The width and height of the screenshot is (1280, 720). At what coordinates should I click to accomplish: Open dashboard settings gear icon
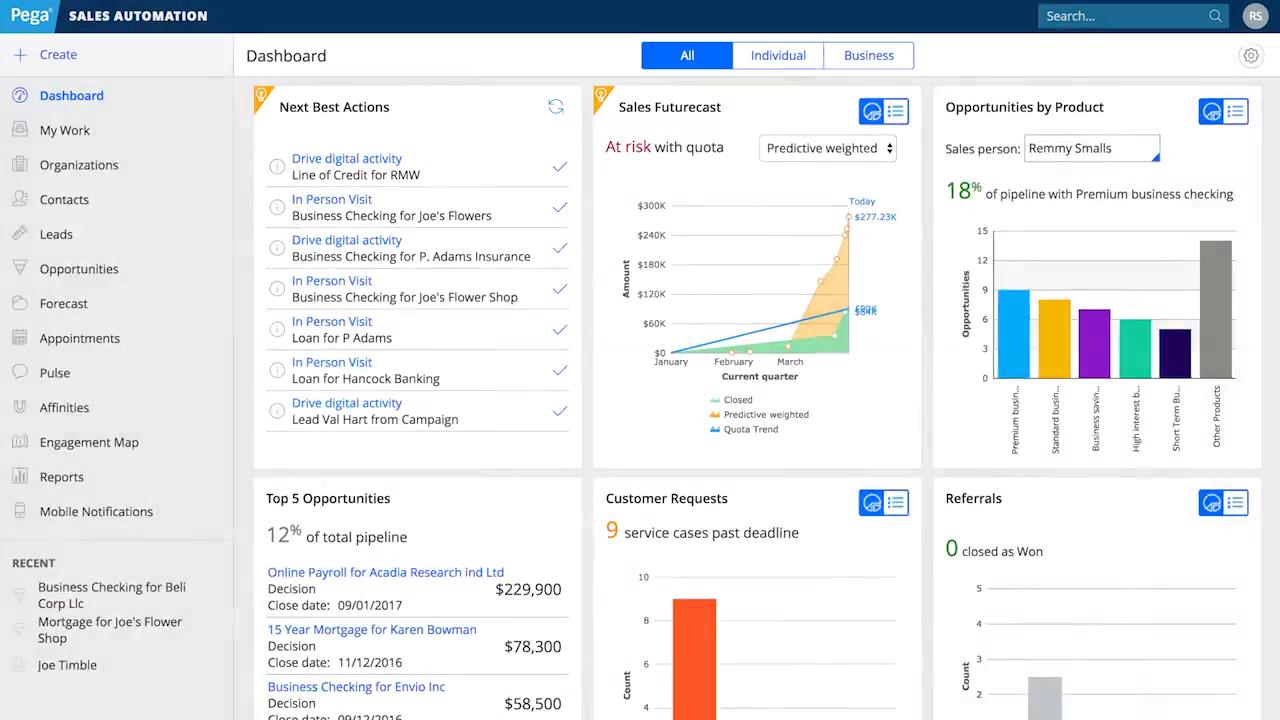click(1250, 56)
